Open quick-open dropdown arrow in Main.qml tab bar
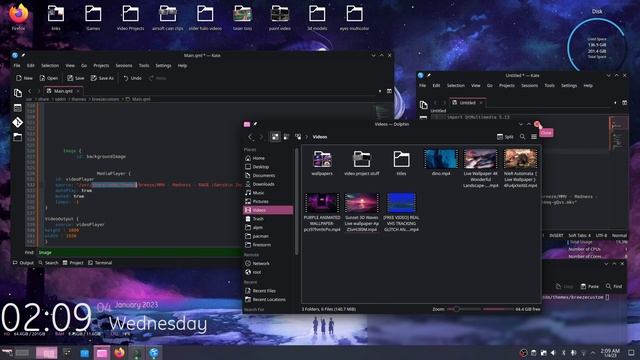Image resolution: width=640 pixels, height=360 pixels. (380, 91)
